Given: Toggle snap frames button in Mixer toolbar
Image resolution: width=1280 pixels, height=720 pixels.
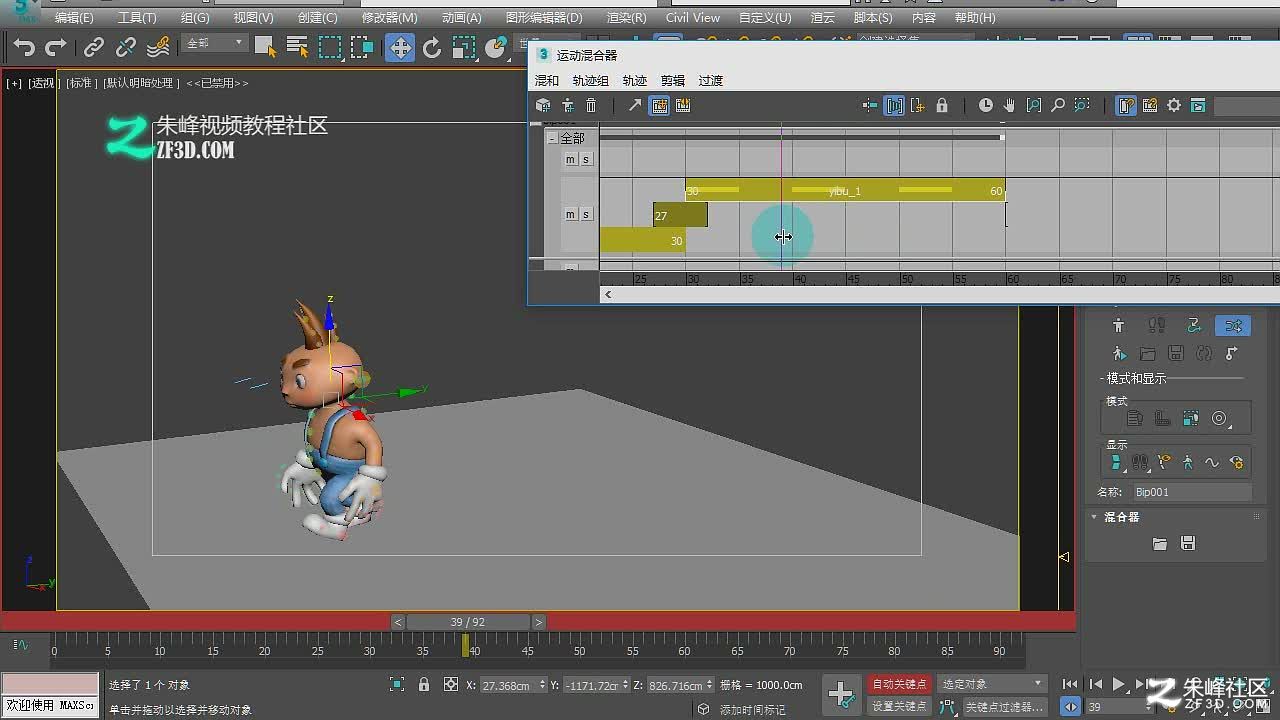Looking at the screenshot, I should point(893,105).
